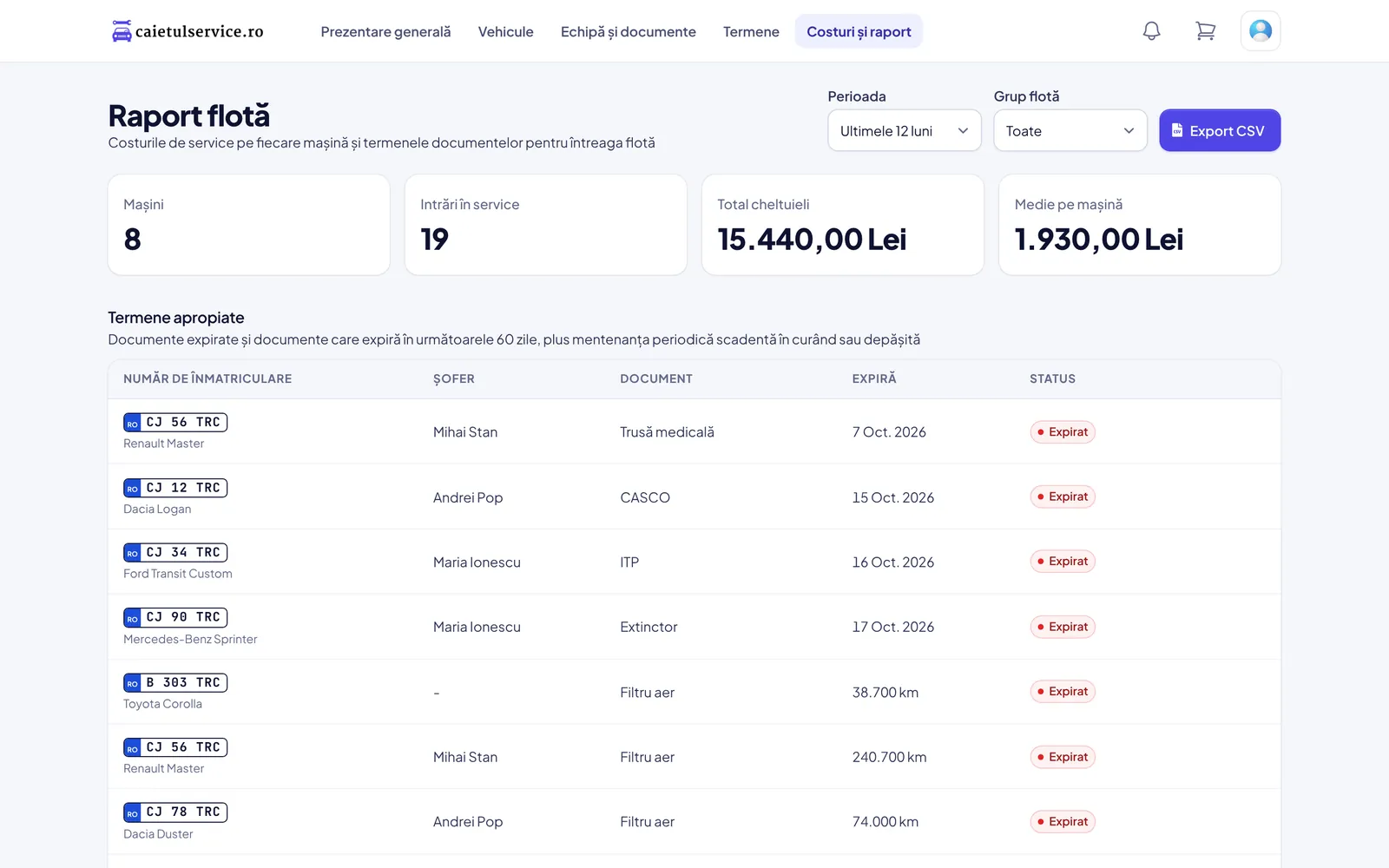The width and height of the screenshot is (1389, 868).
Task: Open the Vehicule menu item
Action: point(505,31)
